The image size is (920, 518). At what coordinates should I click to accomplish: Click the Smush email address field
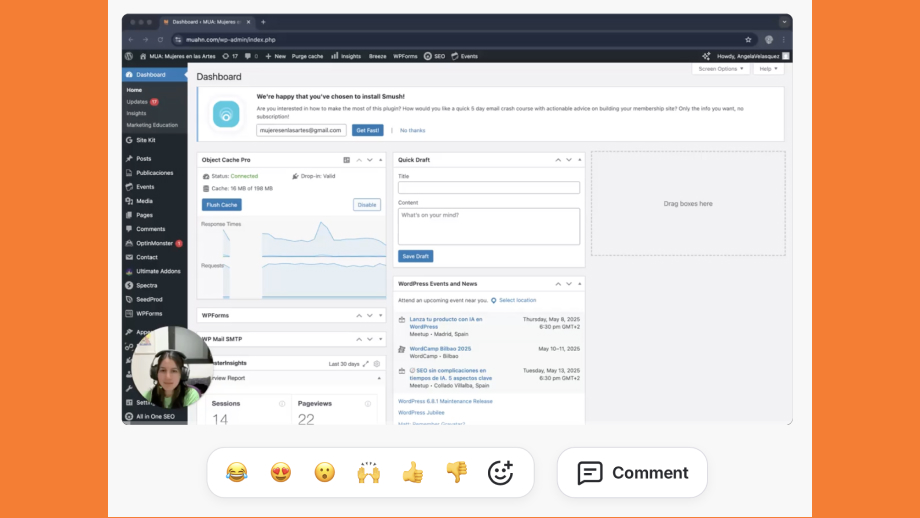coord(301,130)
